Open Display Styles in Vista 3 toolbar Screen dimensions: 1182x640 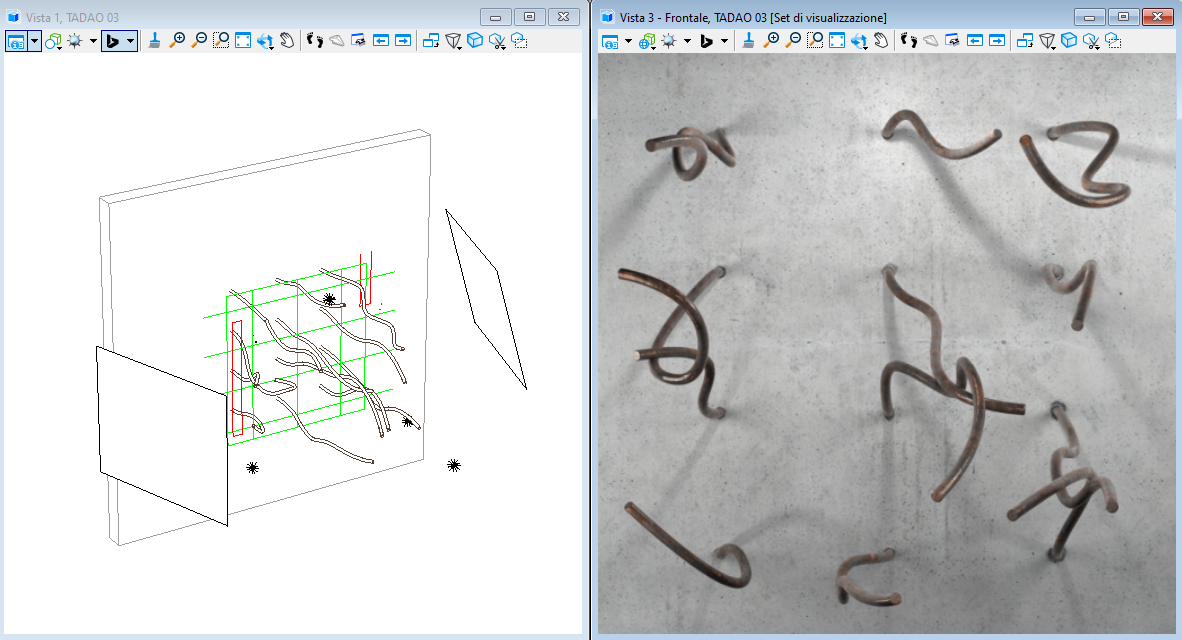647,41
